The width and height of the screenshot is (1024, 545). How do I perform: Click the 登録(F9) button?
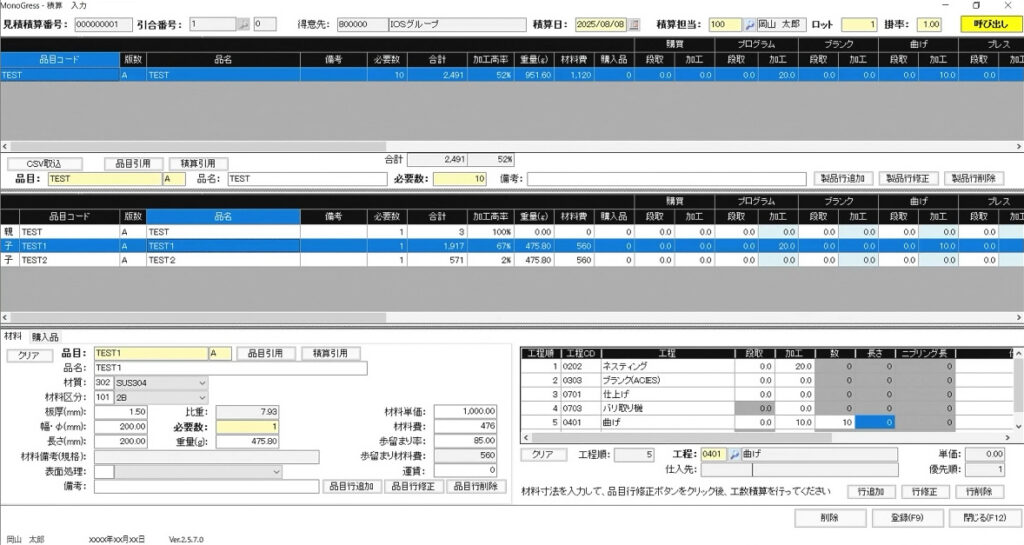pos(908,518)
